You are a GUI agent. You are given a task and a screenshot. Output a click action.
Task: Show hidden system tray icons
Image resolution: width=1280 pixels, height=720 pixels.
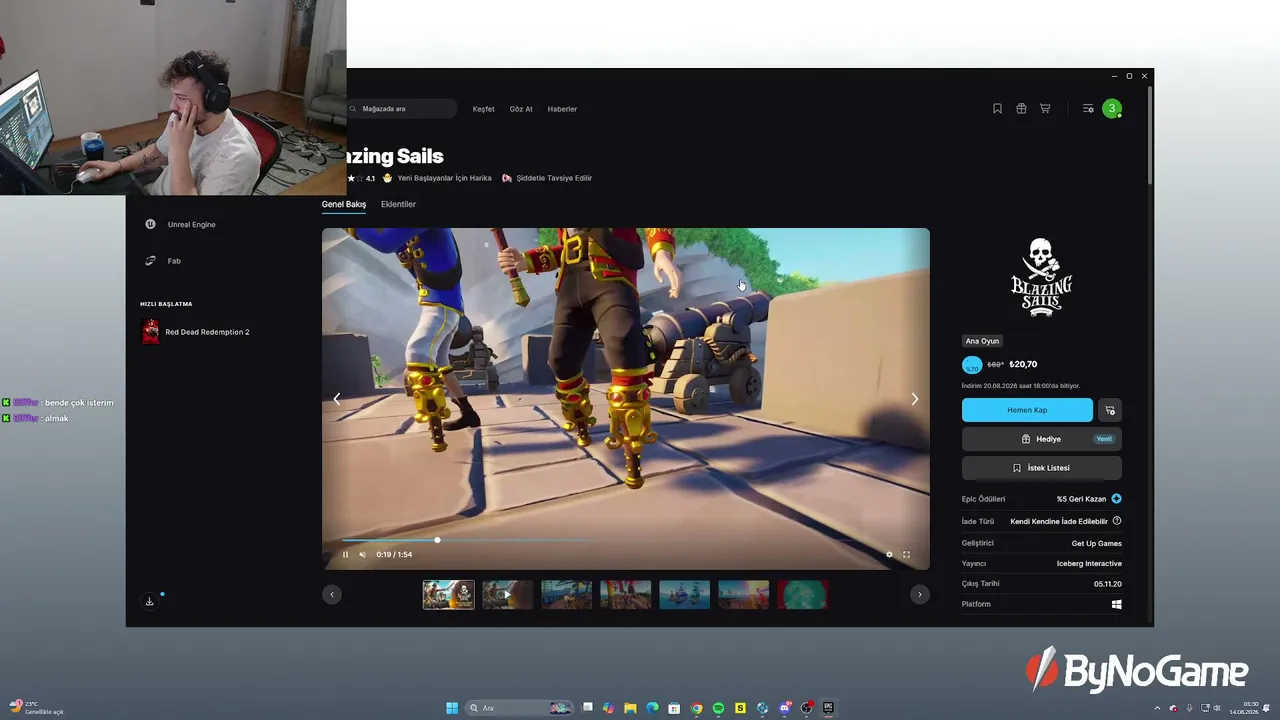tap(1157, 708)
